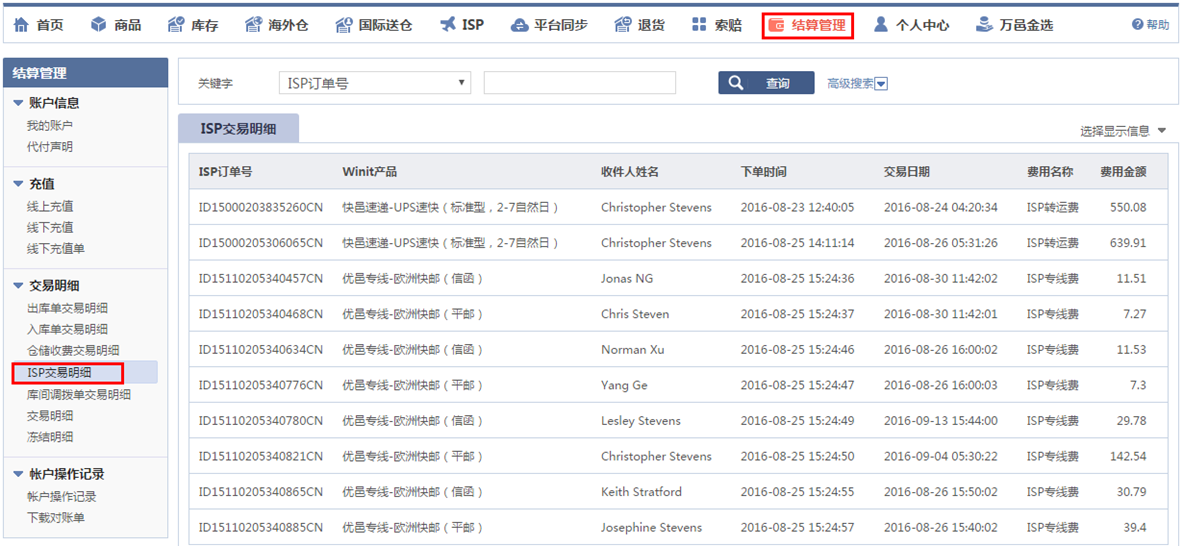
Task: Click the cloud icon beside 平台同步
Action: (519, 25)
